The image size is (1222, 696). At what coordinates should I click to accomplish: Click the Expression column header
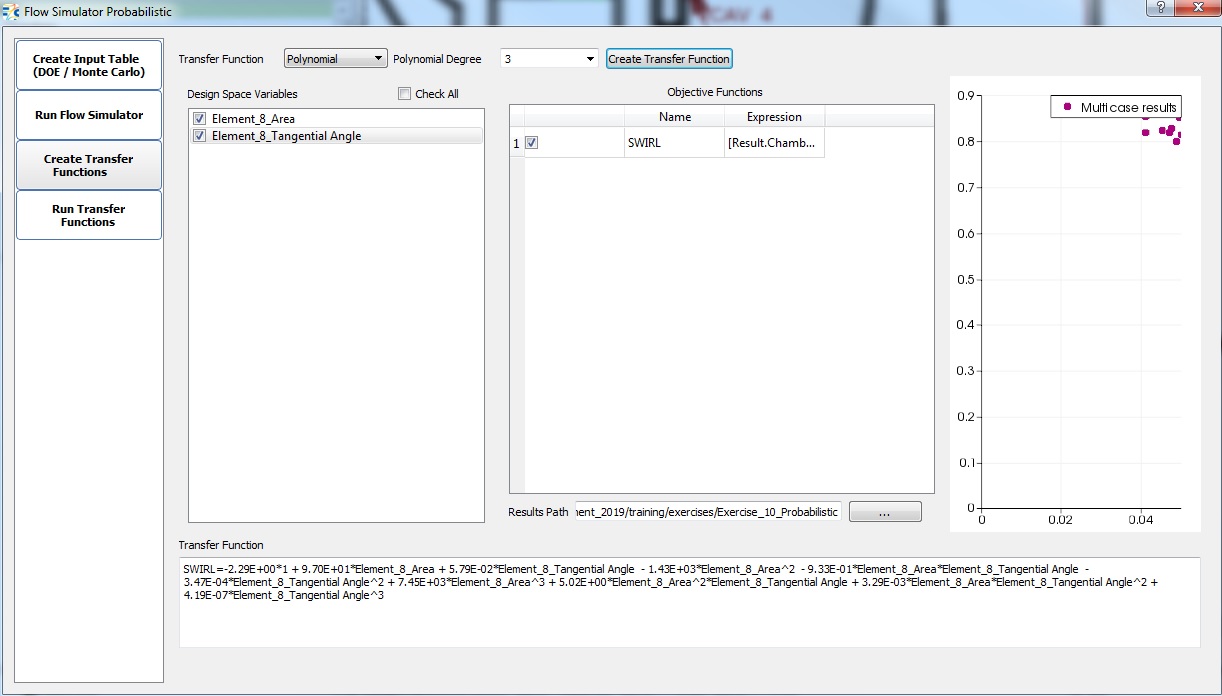[x=774, y=117]
